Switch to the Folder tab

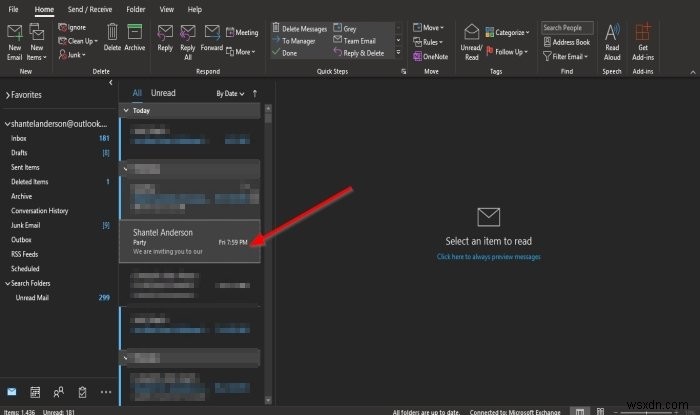point(135,9)
